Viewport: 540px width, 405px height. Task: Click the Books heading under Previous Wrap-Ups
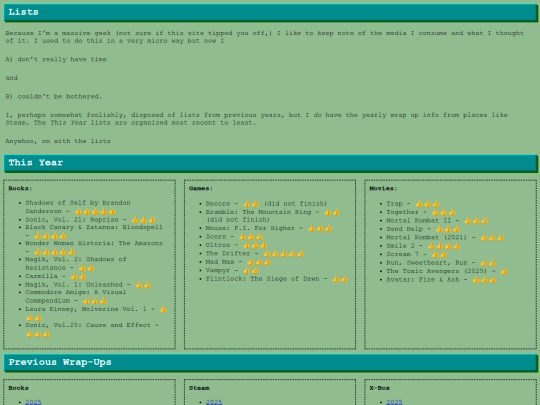click(x=18, y=388)
